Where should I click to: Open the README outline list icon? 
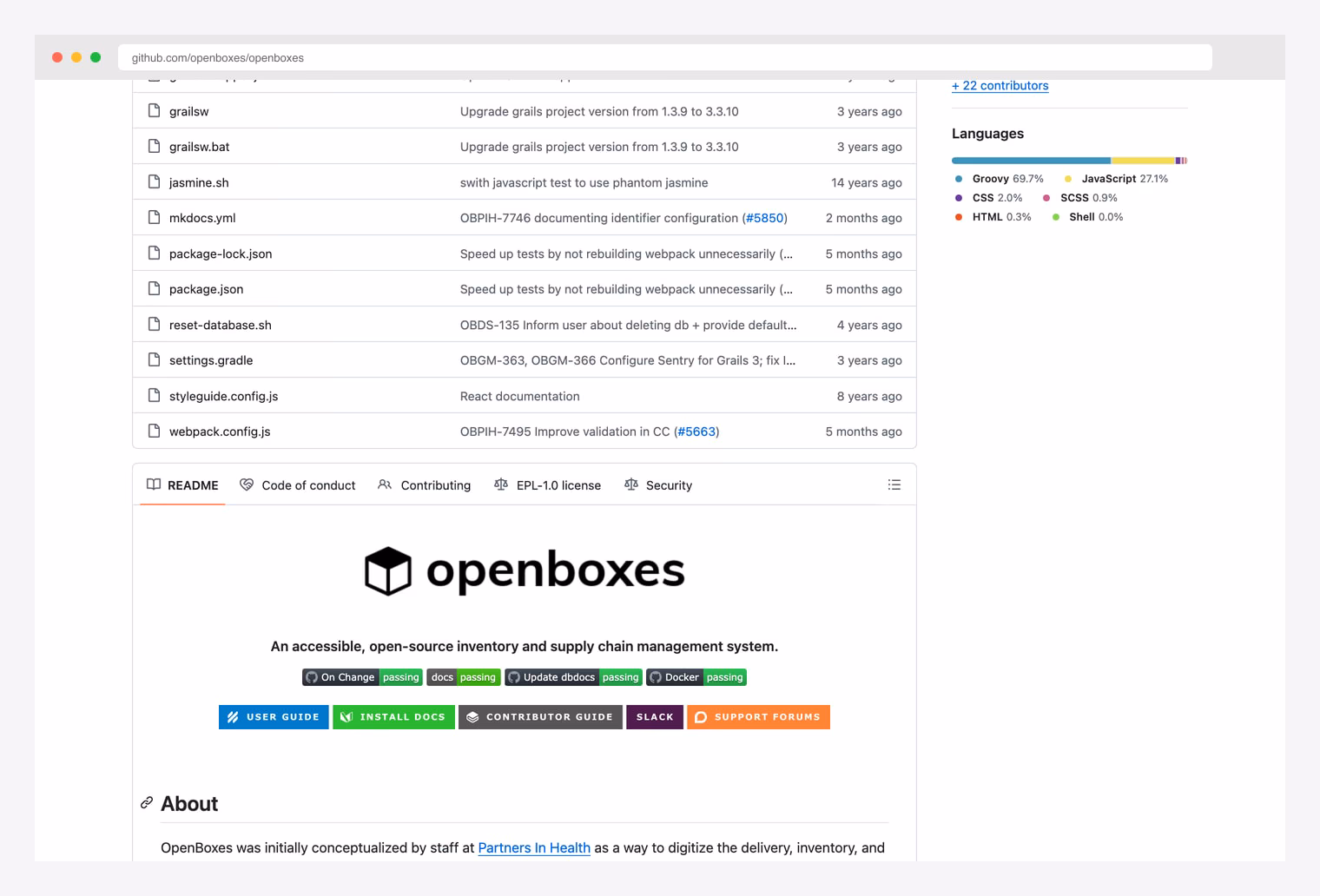click(894, 484)
